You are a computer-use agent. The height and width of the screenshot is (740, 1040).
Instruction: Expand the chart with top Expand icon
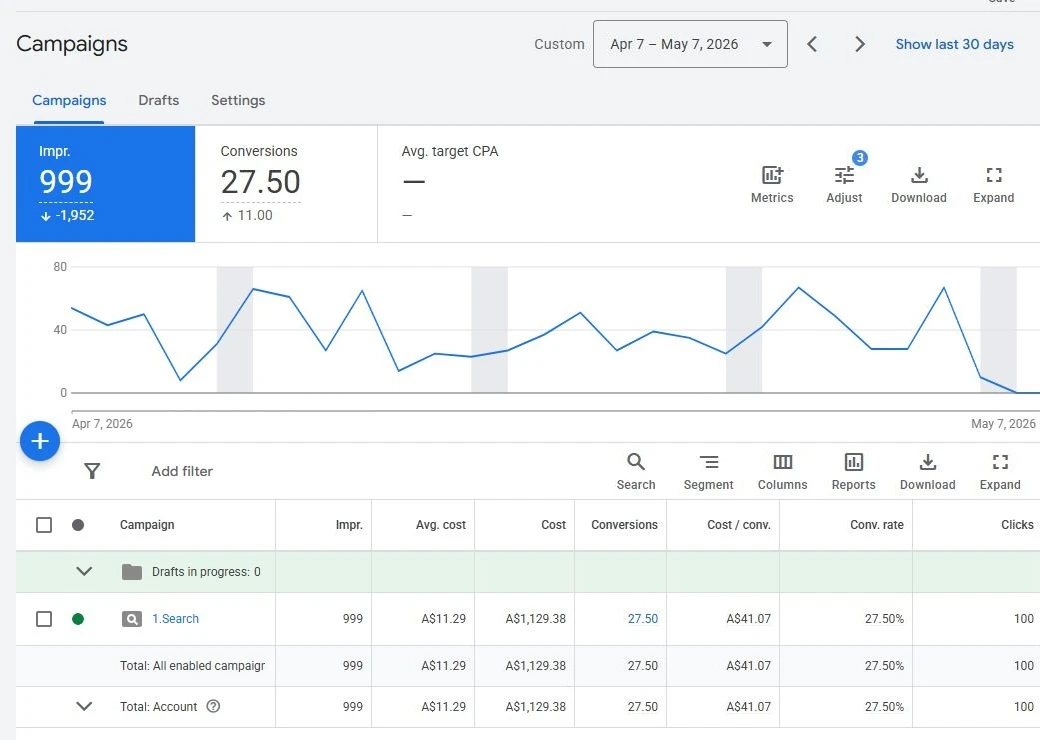pyautogui.click(x=993, y=184)
